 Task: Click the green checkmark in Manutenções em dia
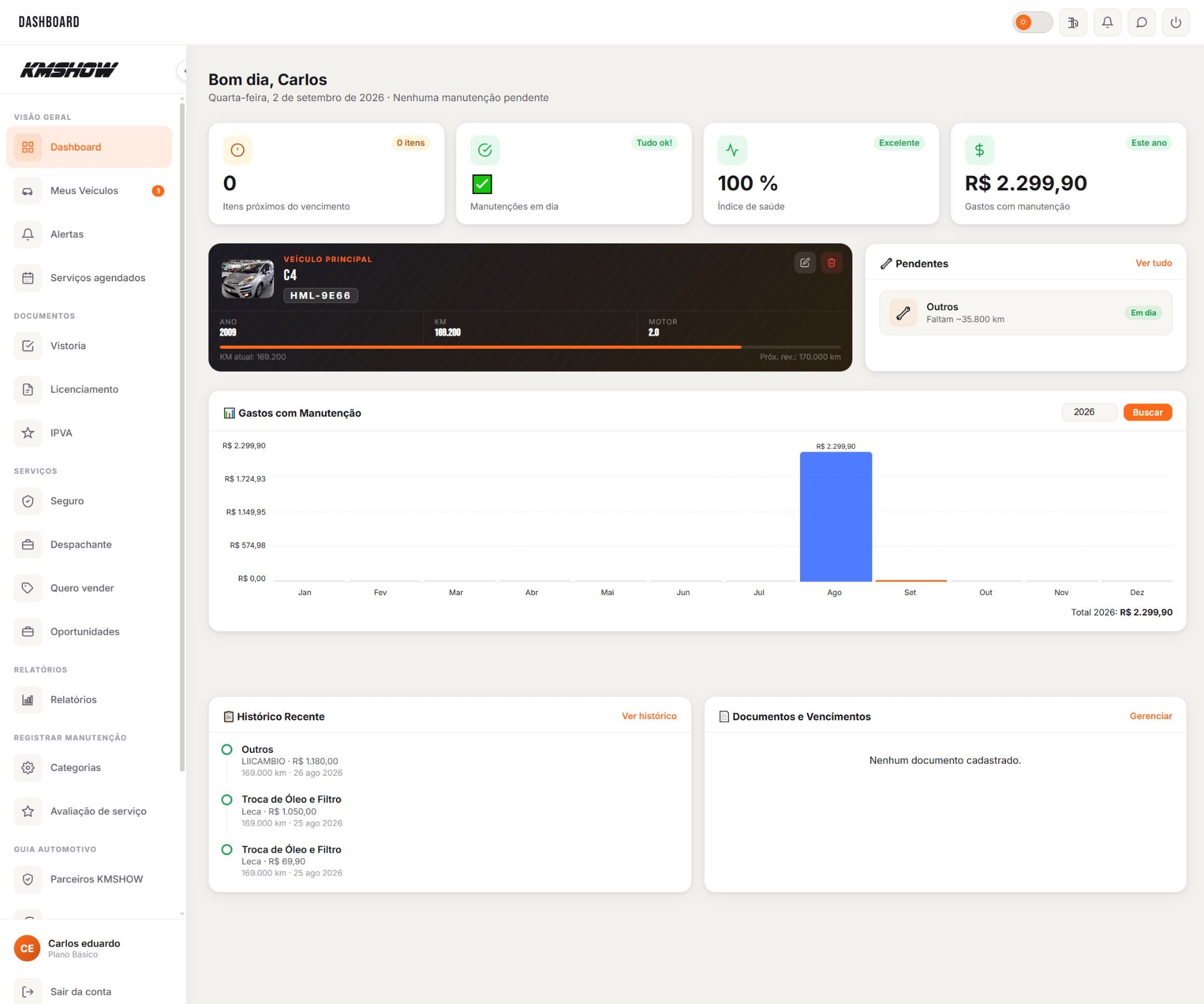pyautogui.click(x=482, y=184)
